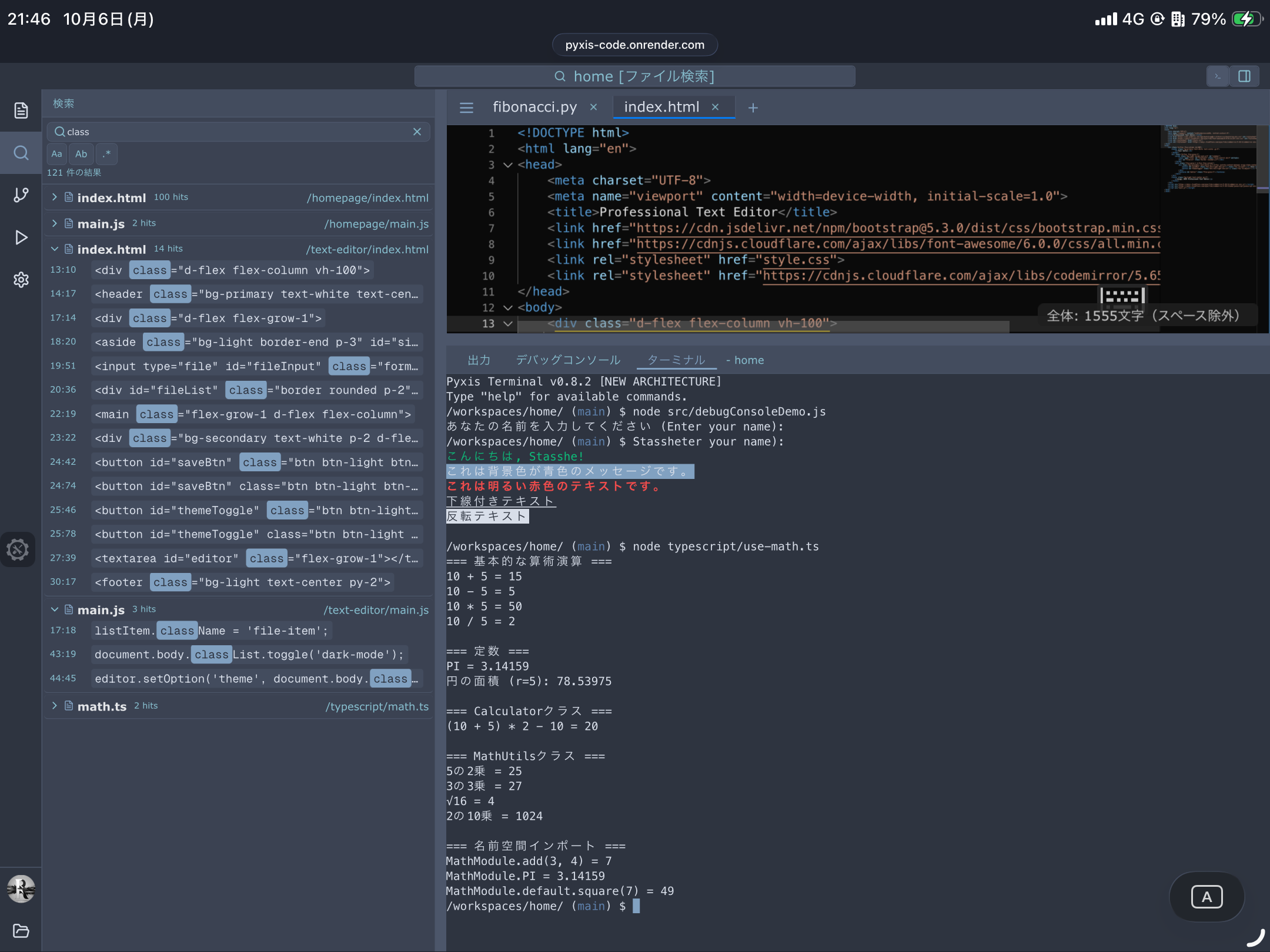Enable regex (.*) search mode
This screenshot has height=952, width=1270.
point(106,154)
